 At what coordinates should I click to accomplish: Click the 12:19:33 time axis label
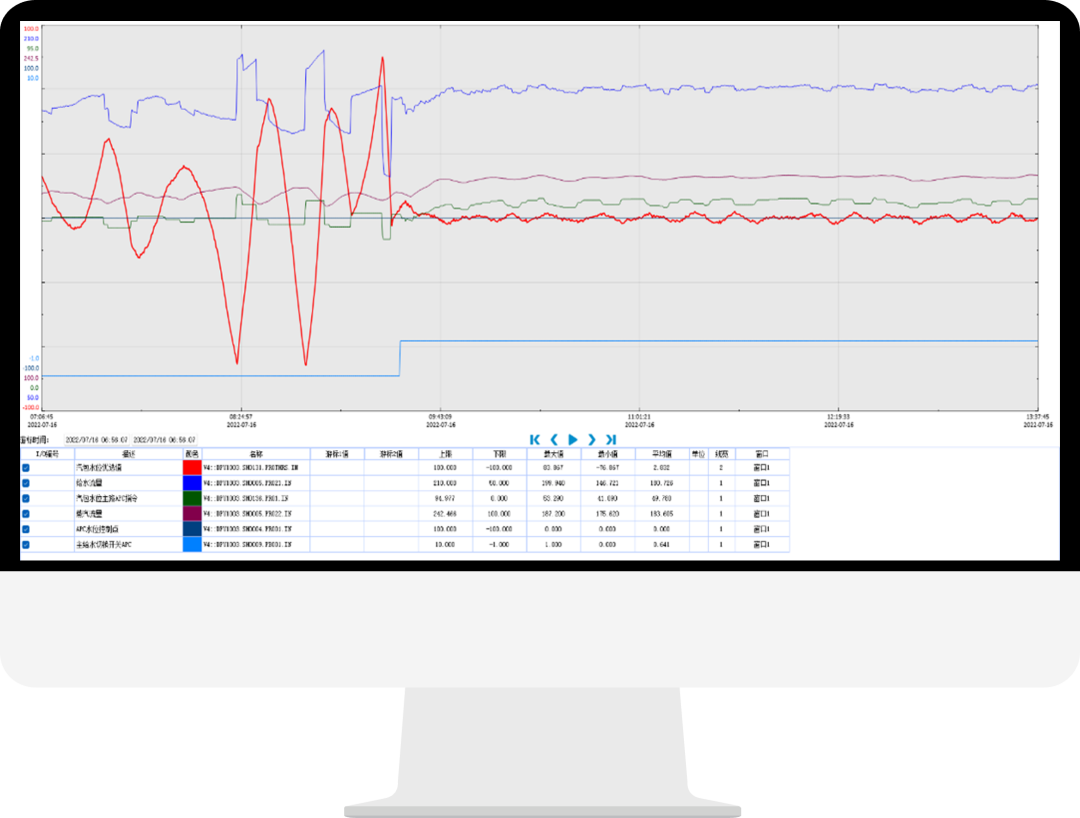point(838,416)
